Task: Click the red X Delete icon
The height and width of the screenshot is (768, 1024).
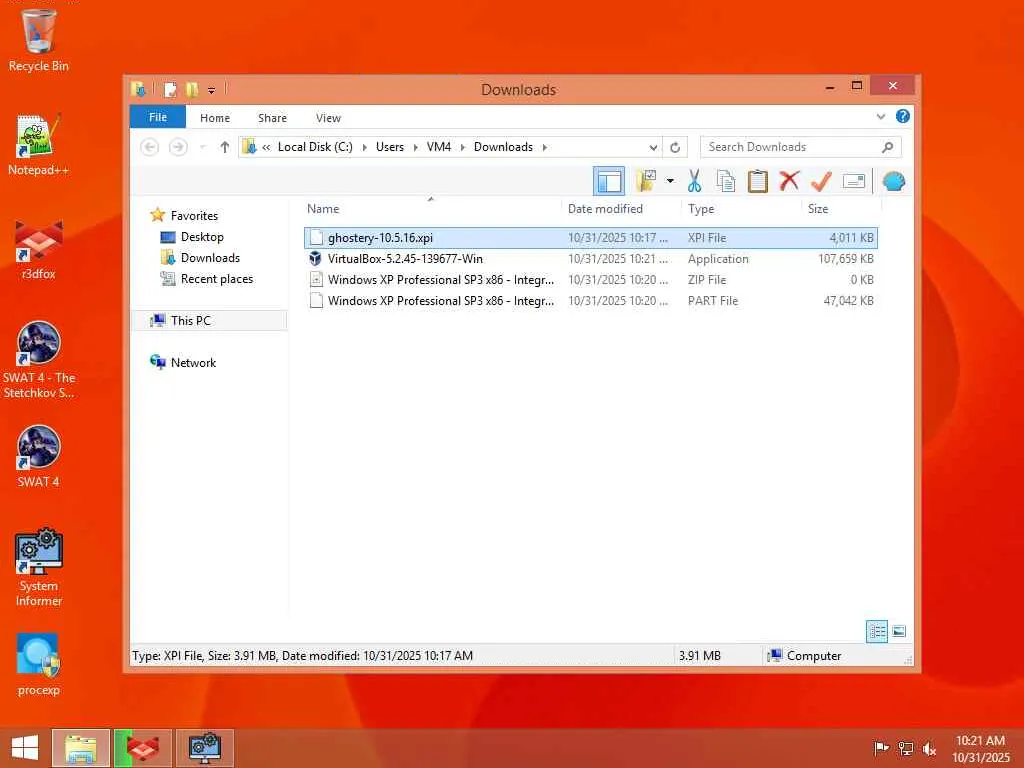Action: pos(789,181)
